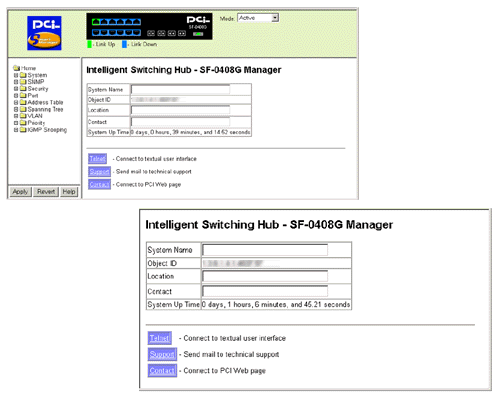This screenshot has width=500, height=400.
Task: Click the "0 days, 0 hours, 39 minutes" up time value
Action: pos(190,132)
